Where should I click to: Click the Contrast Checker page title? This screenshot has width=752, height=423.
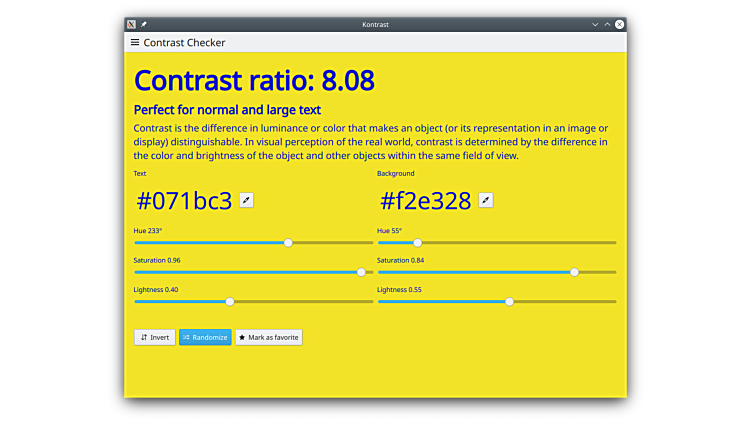[184, 43]
